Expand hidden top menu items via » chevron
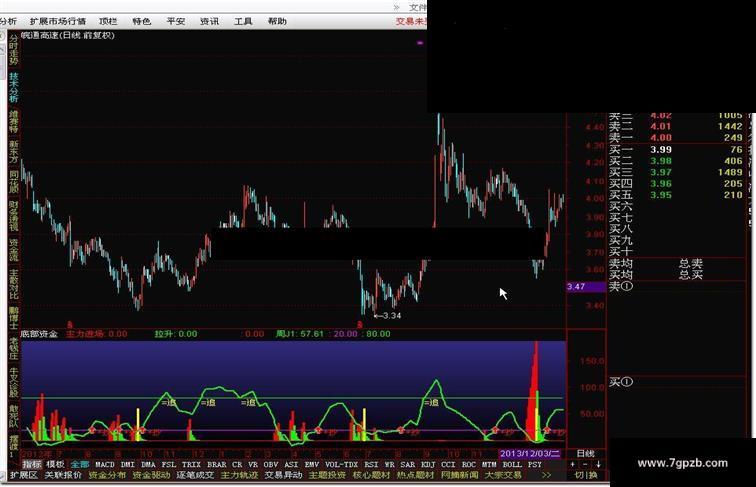The image size is (756, 487). [x=396, y=7]
